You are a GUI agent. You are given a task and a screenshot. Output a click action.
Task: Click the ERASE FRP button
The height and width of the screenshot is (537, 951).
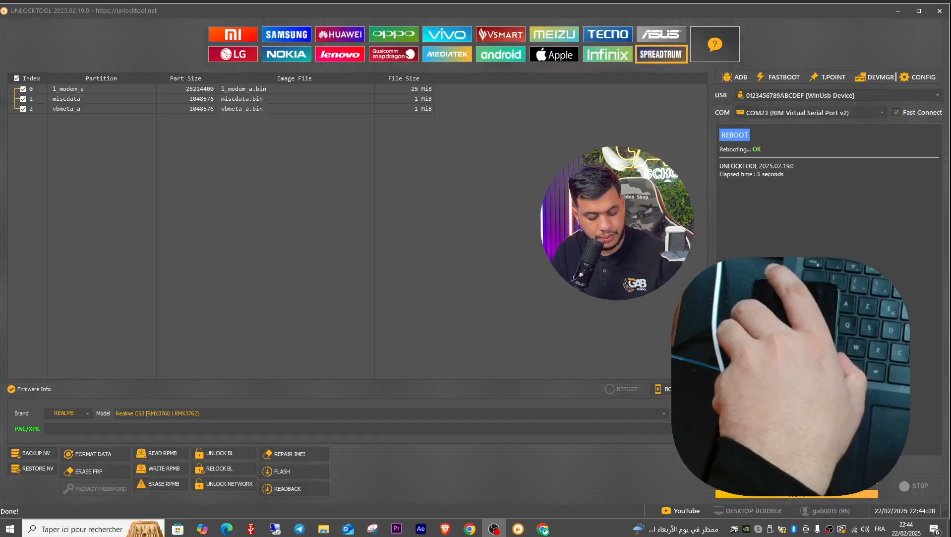click(95, 471)
